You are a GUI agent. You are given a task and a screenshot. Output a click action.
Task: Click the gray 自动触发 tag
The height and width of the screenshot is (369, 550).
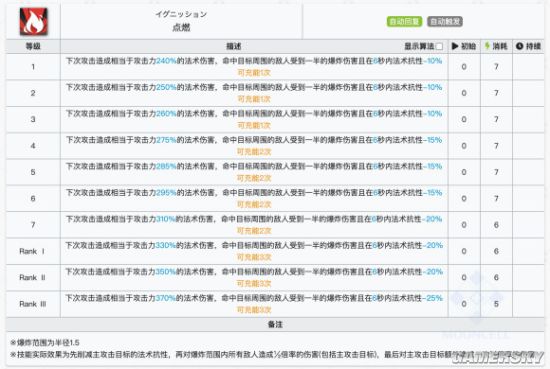click(x=445, y=21)
